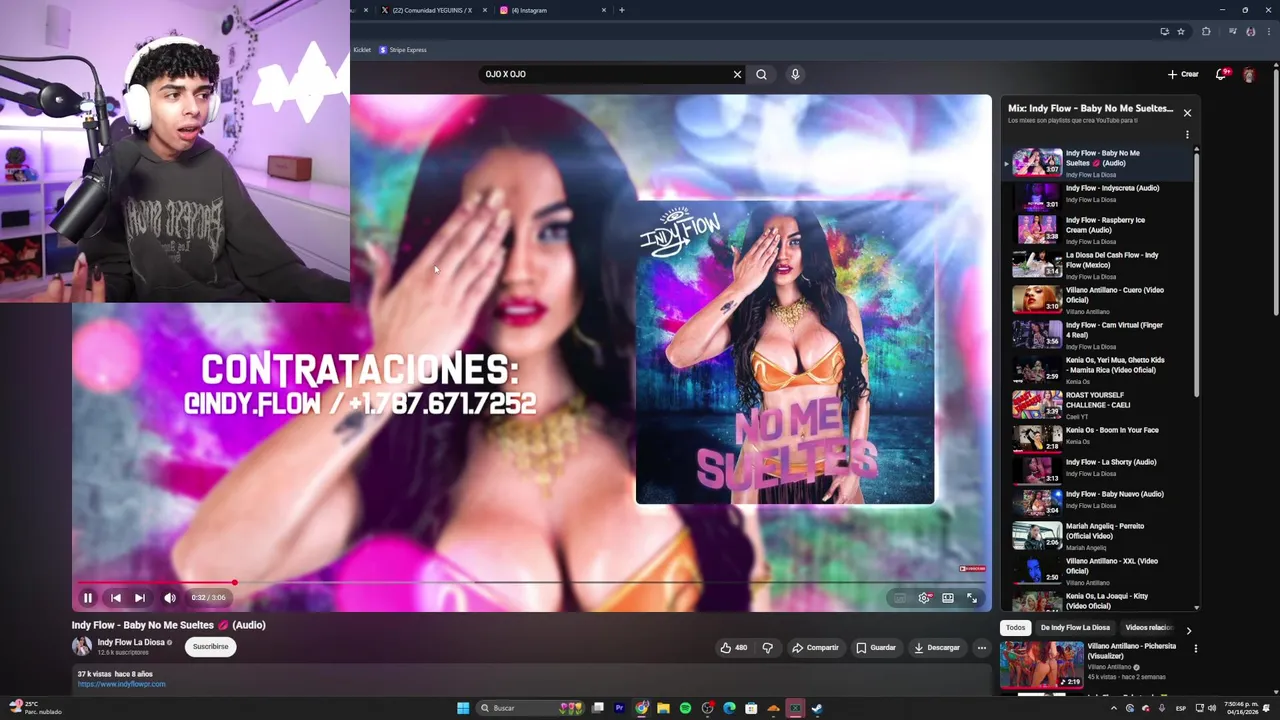
Task: Open YouTube account avatar menu
Action: 1249,74
